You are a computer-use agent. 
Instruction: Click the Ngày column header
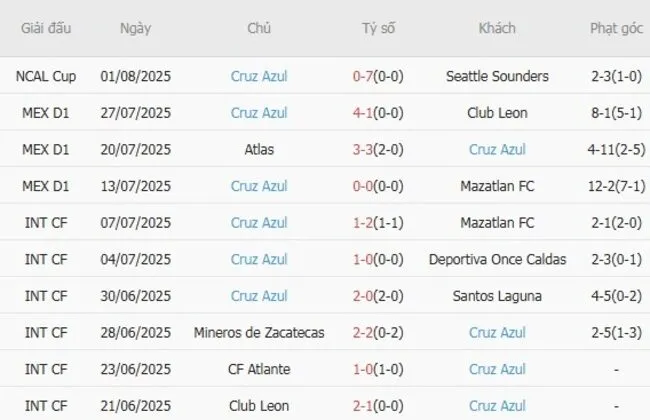tap(135, 28)
